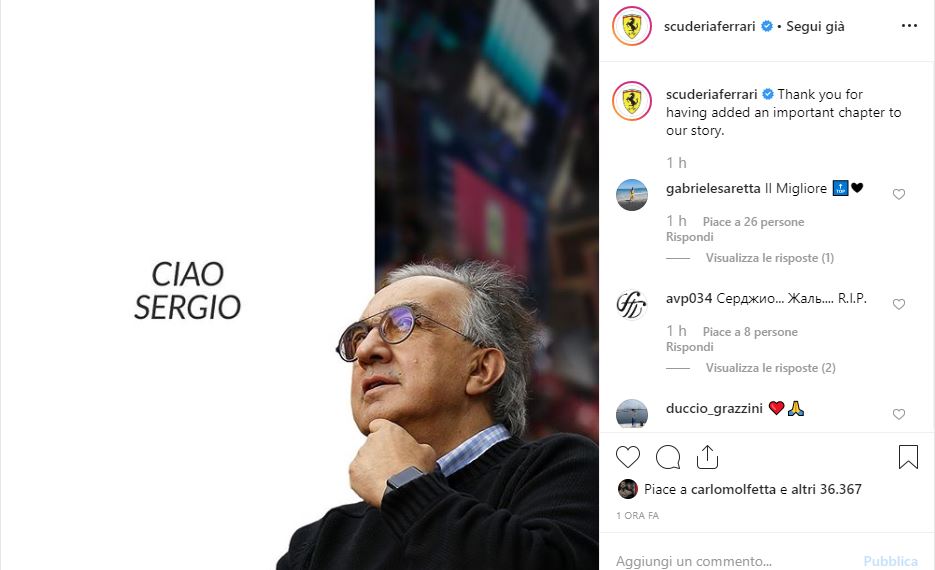Focus the Aggiungi un commento field
This screenshot has height=570, width=935.
(733, 561)
